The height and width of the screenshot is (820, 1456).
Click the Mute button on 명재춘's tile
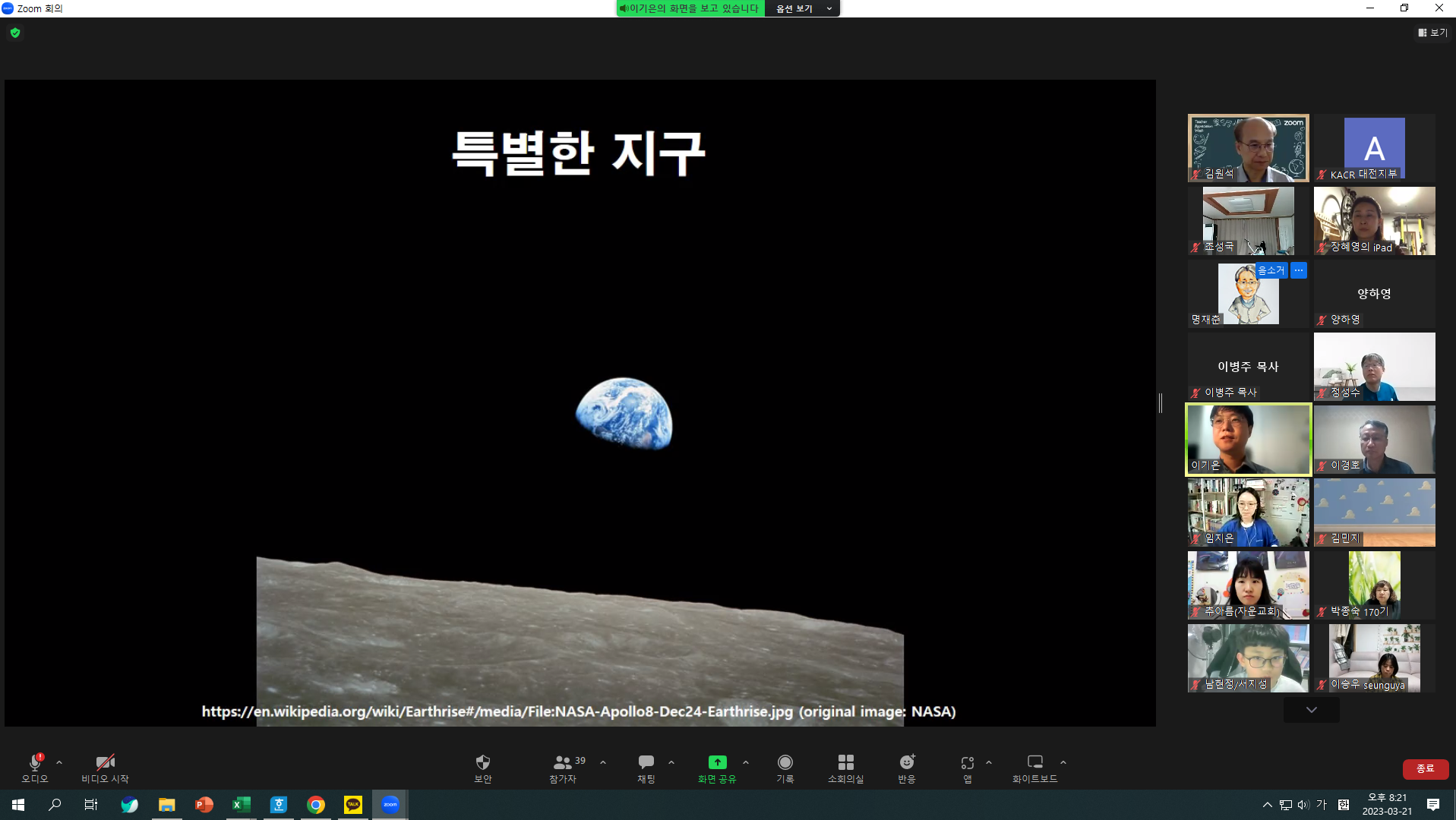(1271, 270)
